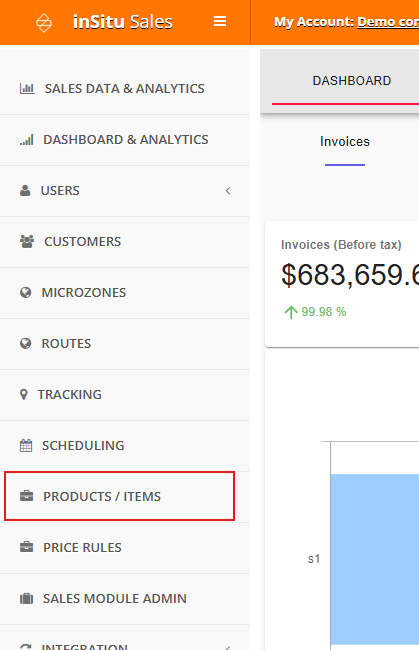Select the Invoices sub-tab
This screenshot has height=650, width=419.
click(x=345, y=142)
